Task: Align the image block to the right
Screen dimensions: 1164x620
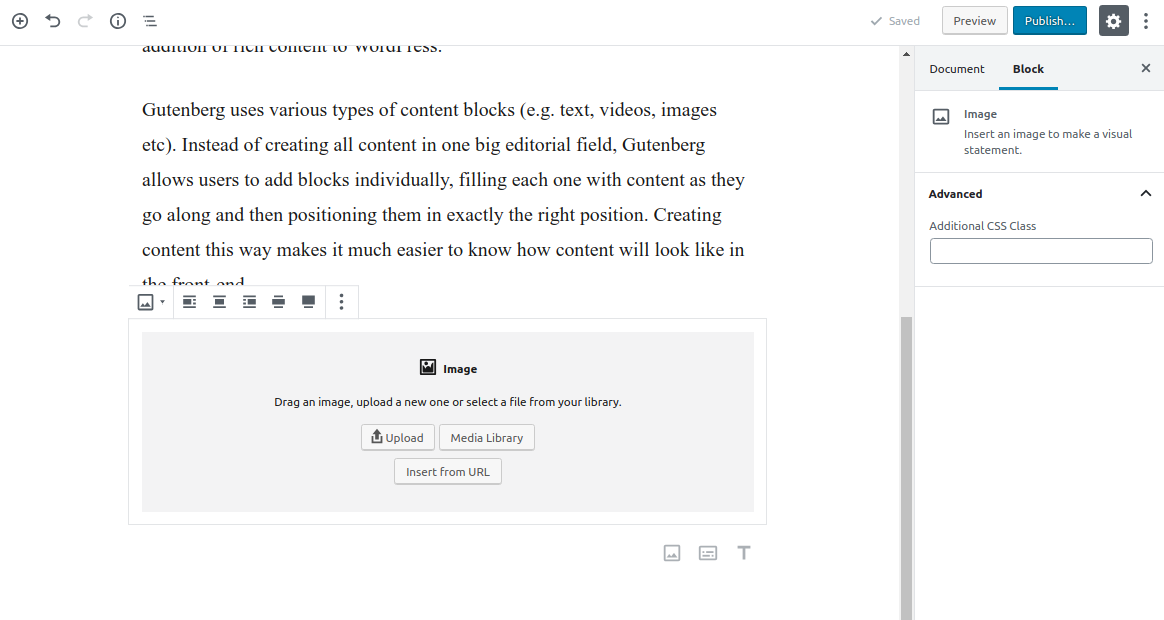Action: click(x=249, y=301)
